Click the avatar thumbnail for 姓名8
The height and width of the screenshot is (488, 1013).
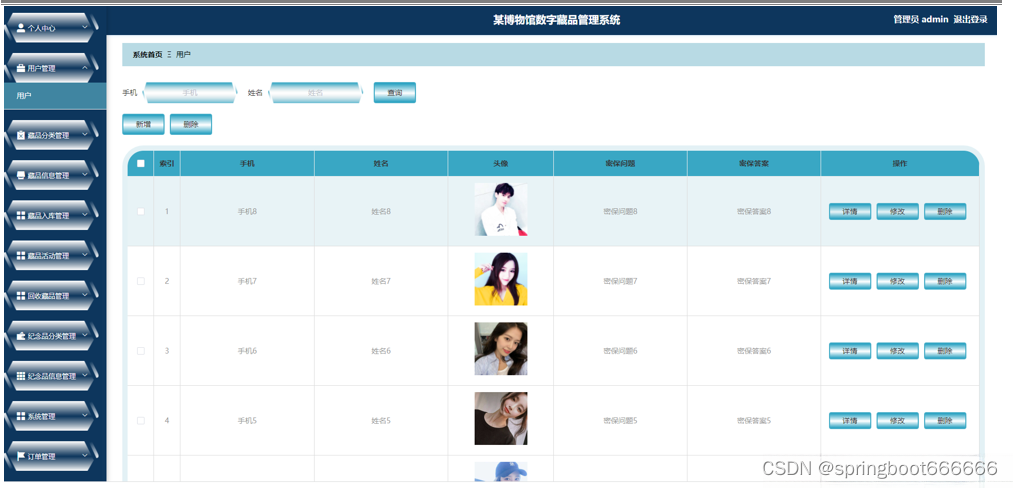point(501,209)
